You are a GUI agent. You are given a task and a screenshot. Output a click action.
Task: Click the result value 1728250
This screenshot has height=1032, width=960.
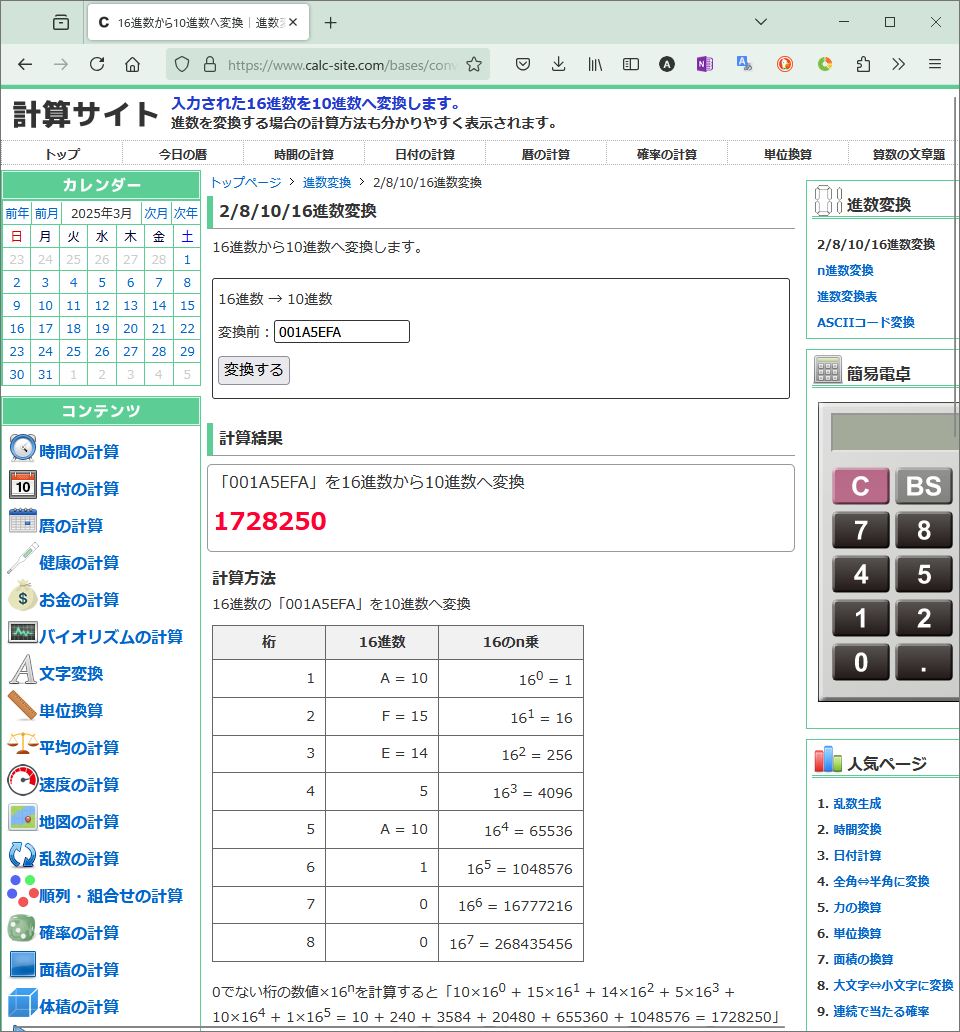tap(270, 521)
